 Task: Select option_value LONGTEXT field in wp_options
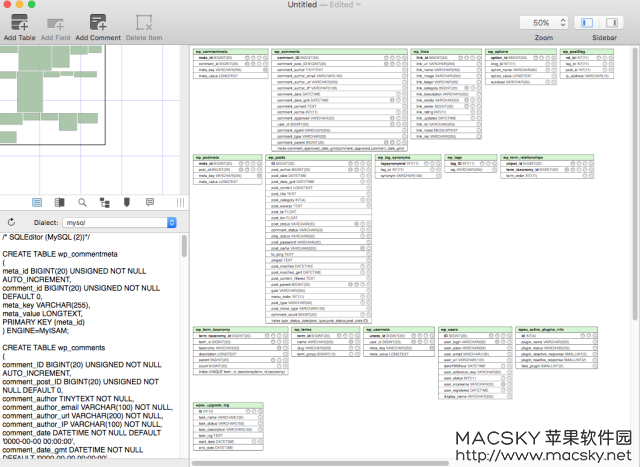[x=521, y=76]
